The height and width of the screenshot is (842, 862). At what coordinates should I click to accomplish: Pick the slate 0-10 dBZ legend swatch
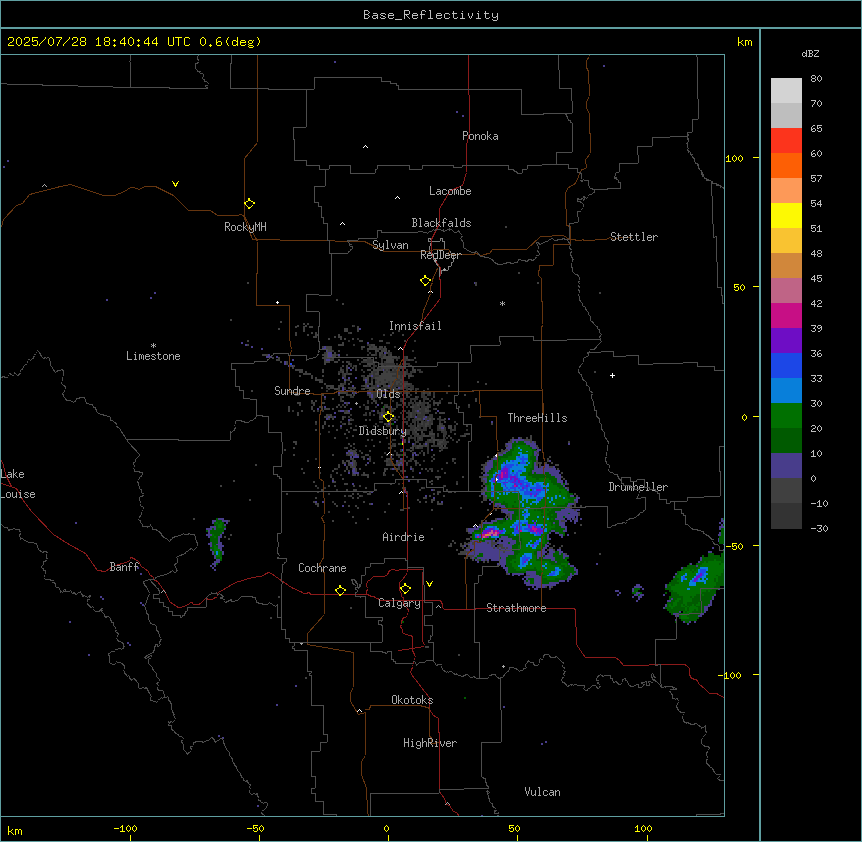[x=786, y=466]
